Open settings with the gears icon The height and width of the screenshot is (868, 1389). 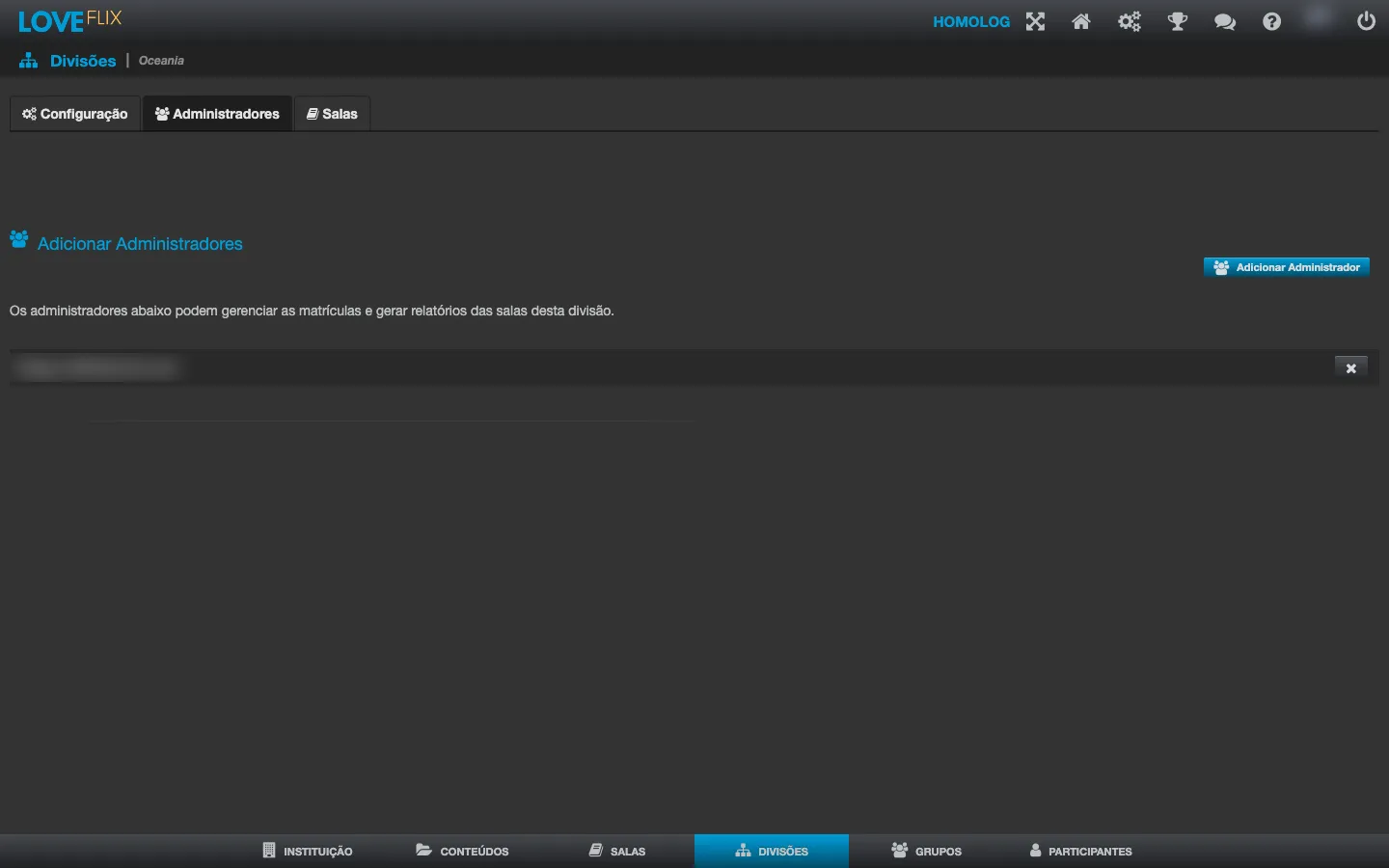(x=1130, y=21)
